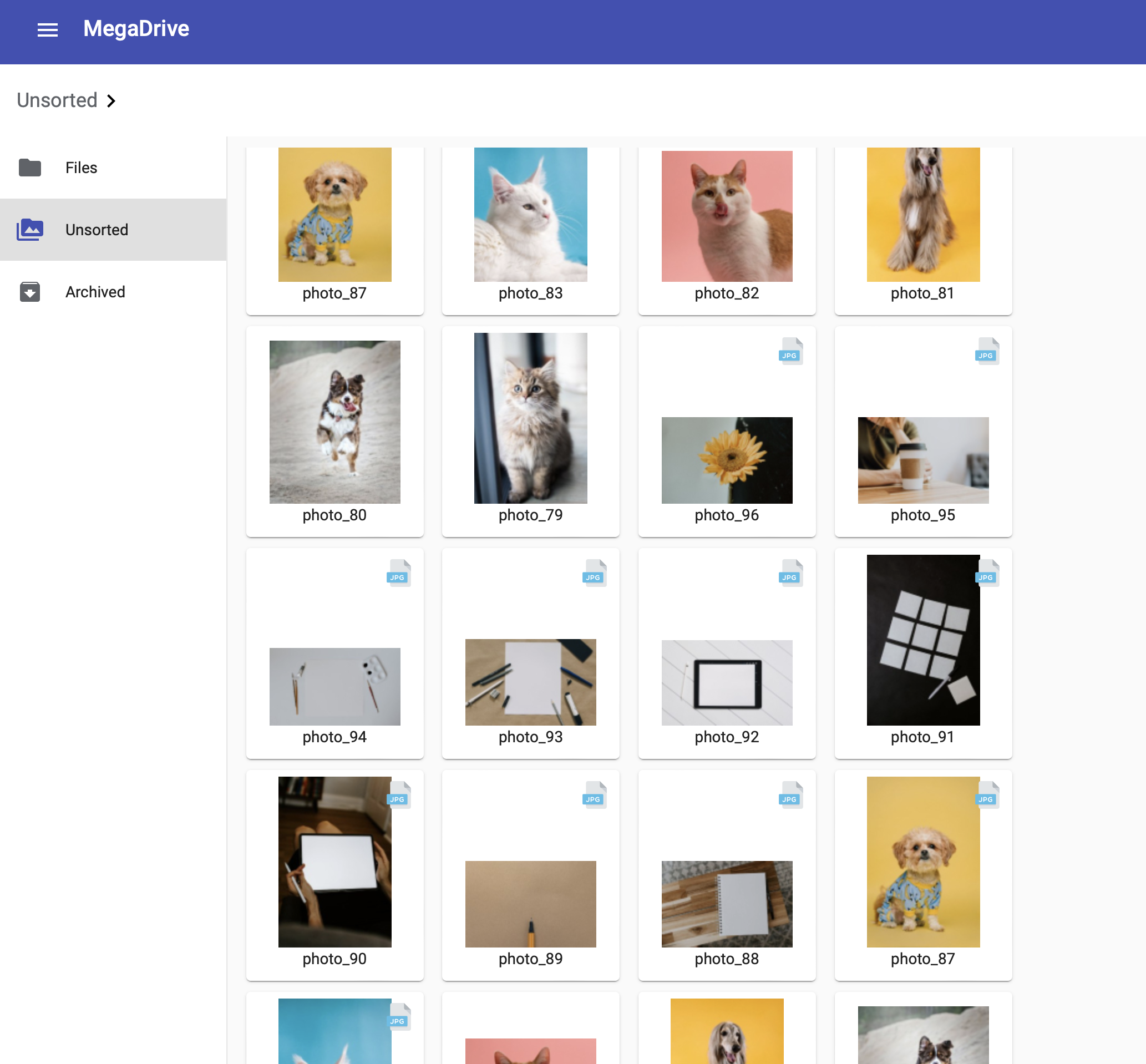The image size is (1146, 1064).
Task: Open the hamburger menu icon
Action: click(47, 30)
